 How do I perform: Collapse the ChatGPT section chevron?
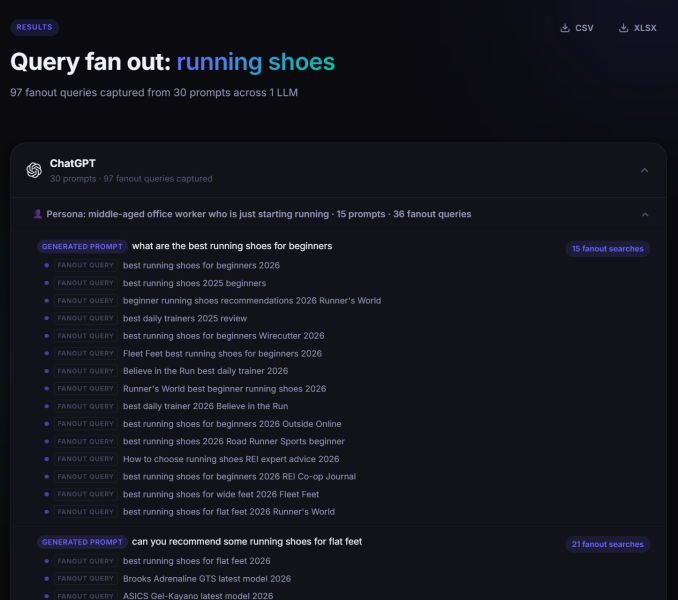coord(644,170)
